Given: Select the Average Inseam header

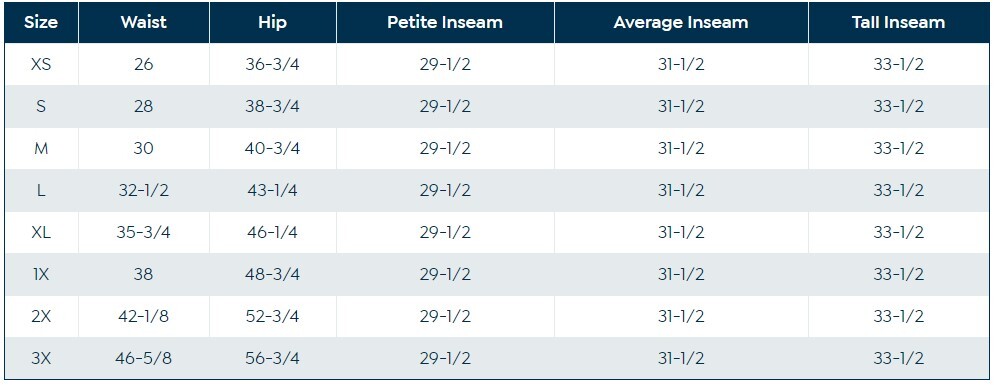Looking at the screenshot, I should pyautogui.click(x=681, y=22).
